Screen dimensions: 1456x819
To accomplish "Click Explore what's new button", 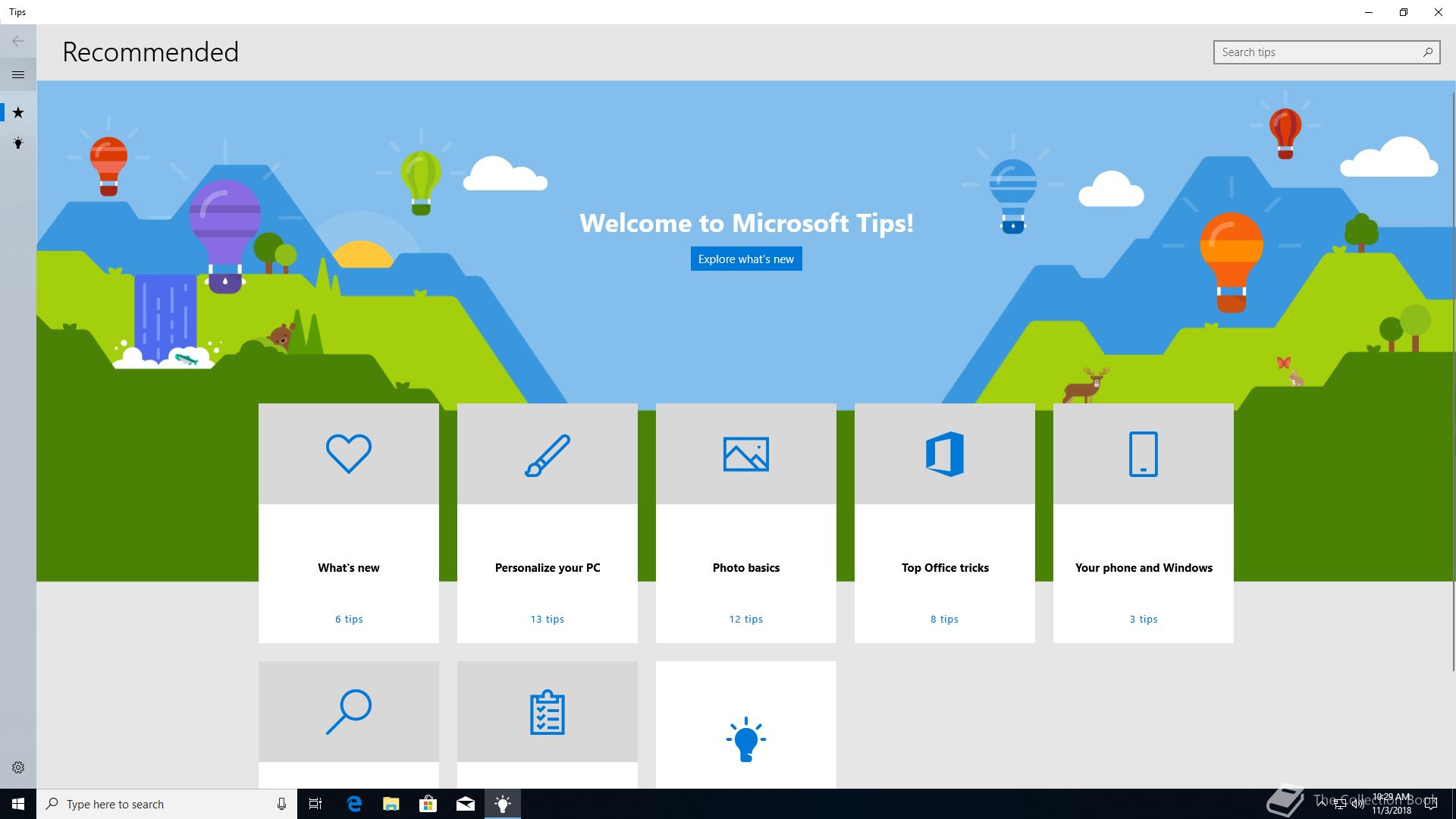I will coord(746,259).
